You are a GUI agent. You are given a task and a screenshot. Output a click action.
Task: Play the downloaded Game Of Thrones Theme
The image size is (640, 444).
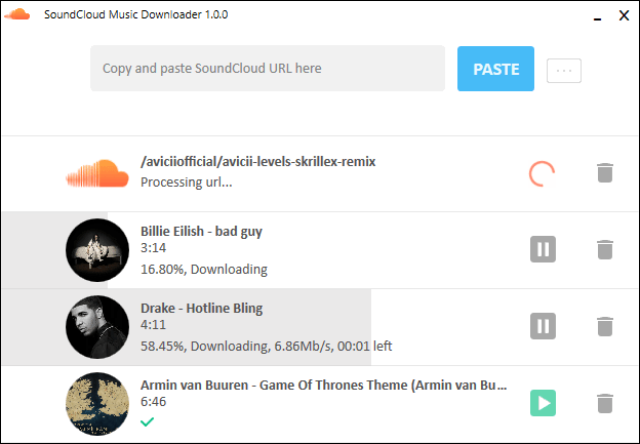tap(543, 403)
